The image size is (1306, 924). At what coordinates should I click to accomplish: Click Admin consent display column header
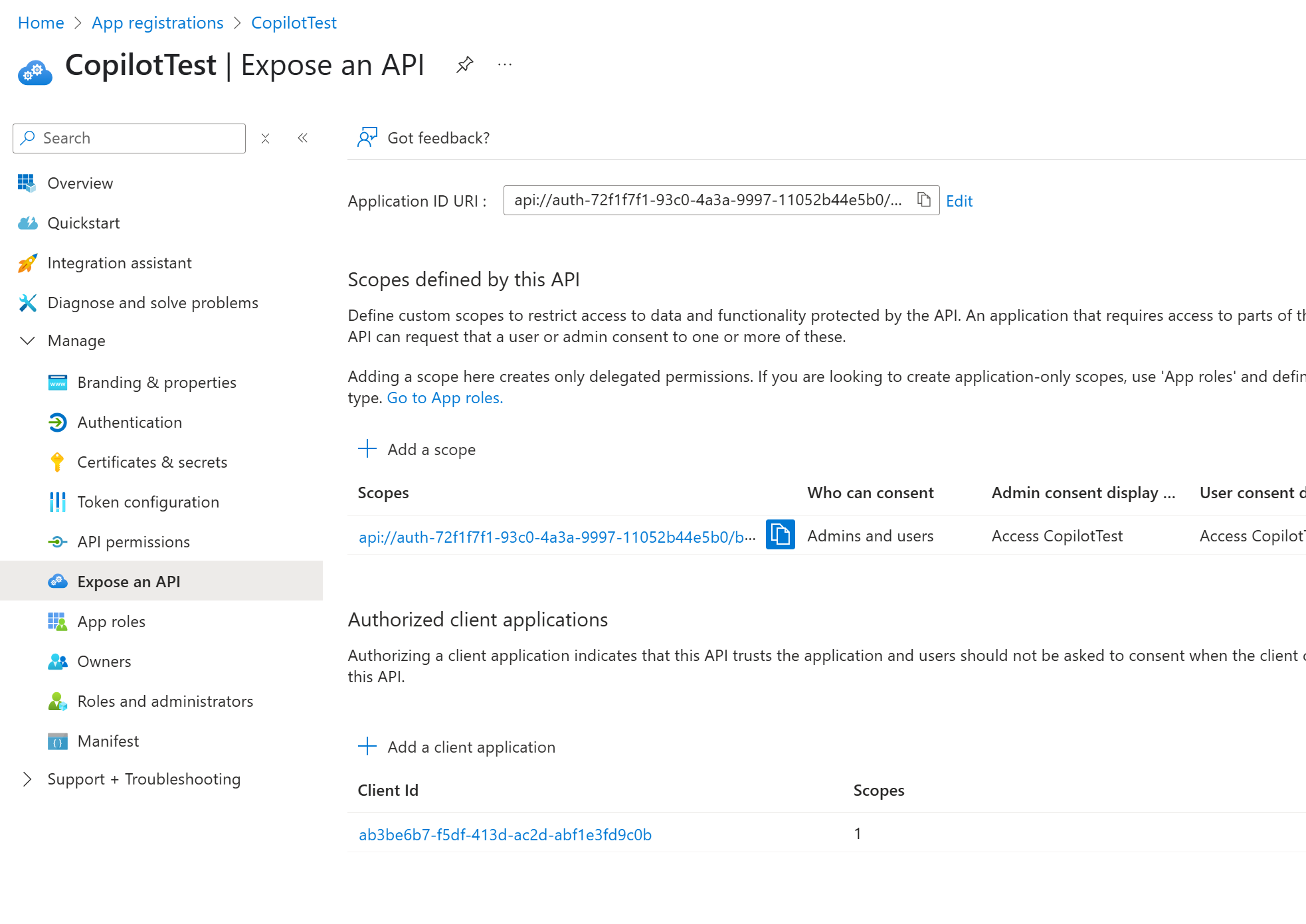[1083, 493]
